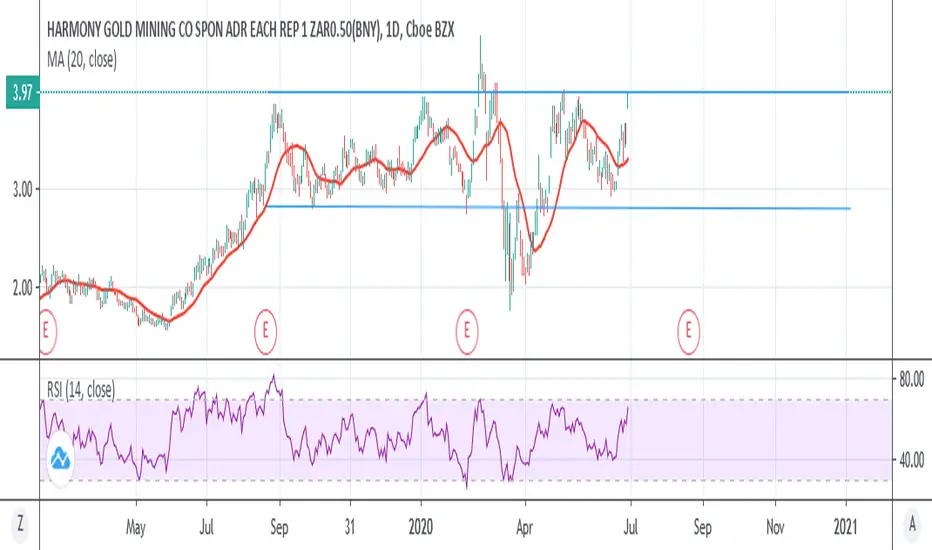Select the upper blue horizontal resistance line
Screen dimensions: 932x550
[558, 92]
